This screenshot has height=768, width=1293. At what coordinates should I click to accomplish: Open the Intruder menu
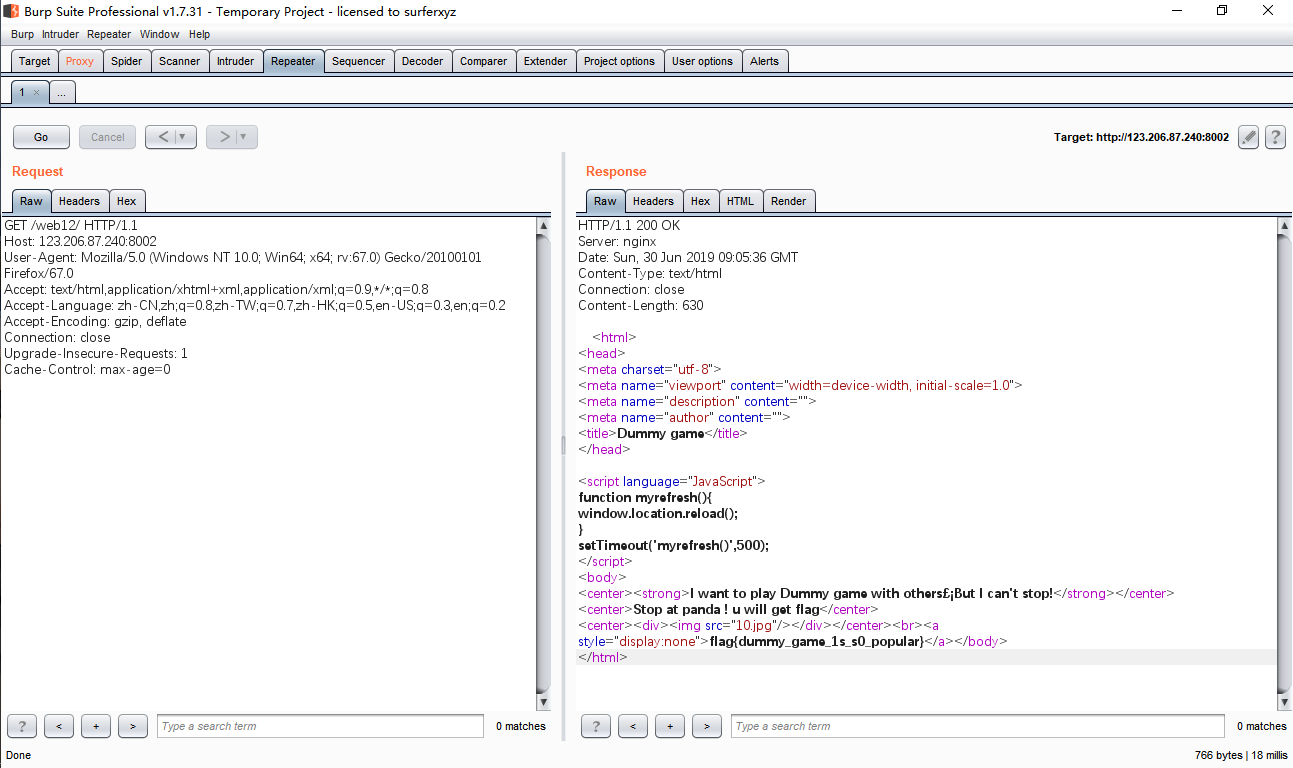[x=60, y=34]
